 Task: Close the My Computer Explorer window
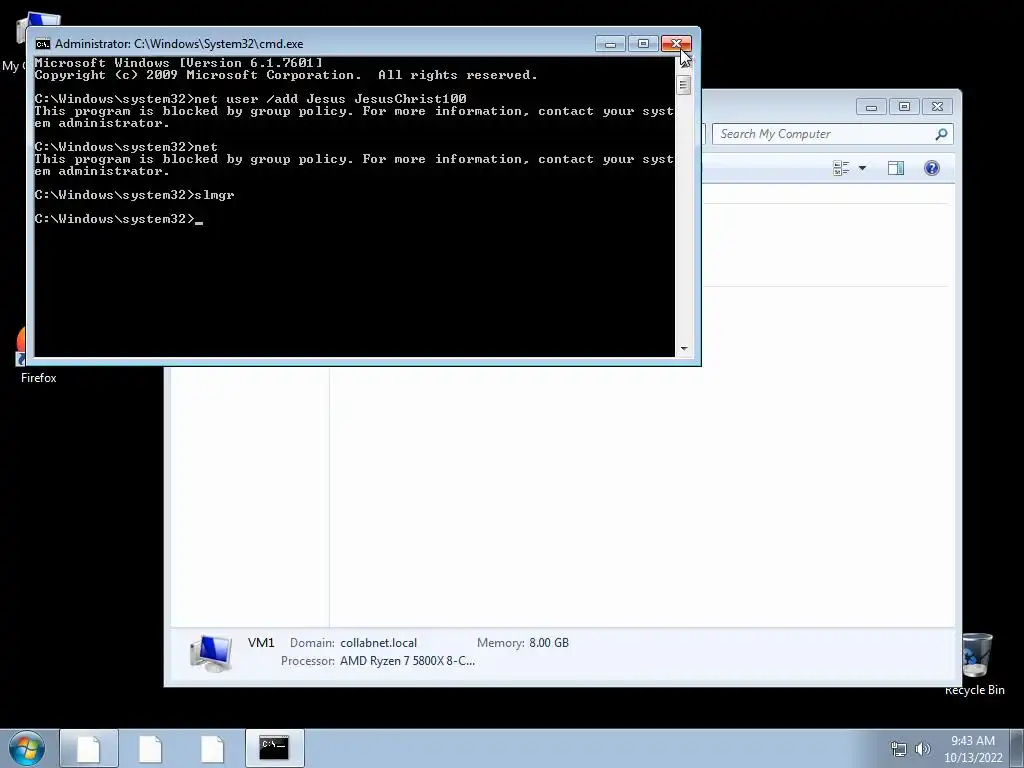click(x=937, y=106)
